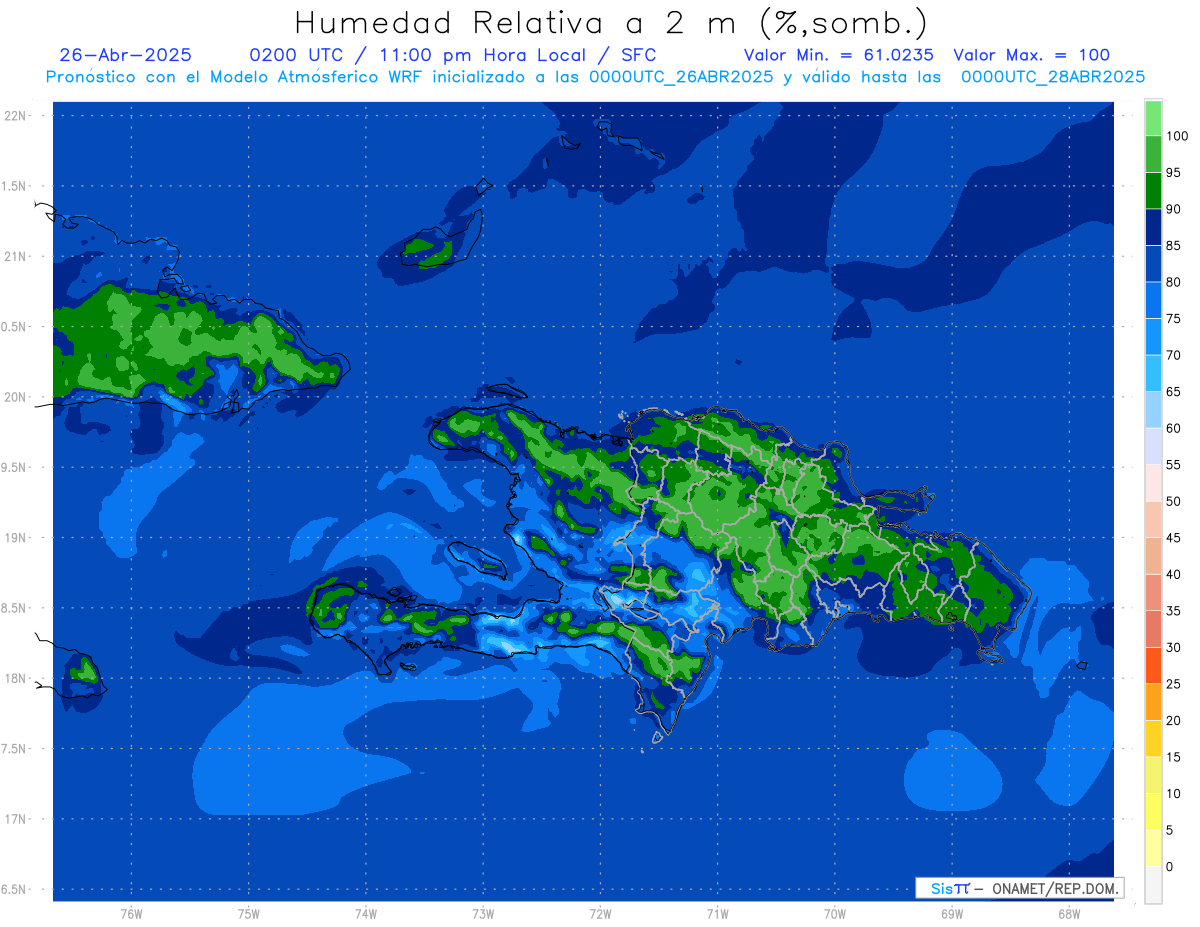Click the 68W longitude axis label
The height and width of the screenshot is (927, 1200).
(1069, 913)
